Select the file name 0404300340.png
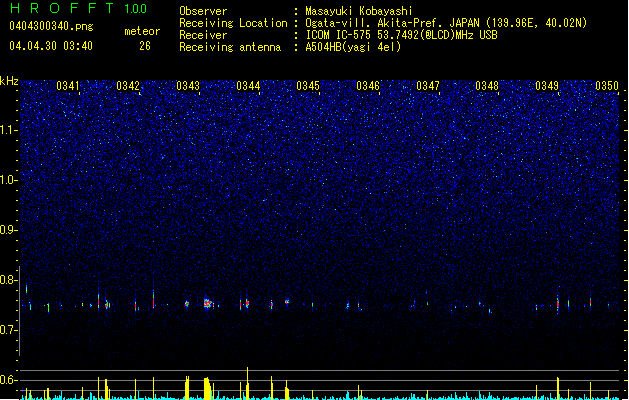Image resolution: width=629 pixels, height=400 pixels. 51,26
